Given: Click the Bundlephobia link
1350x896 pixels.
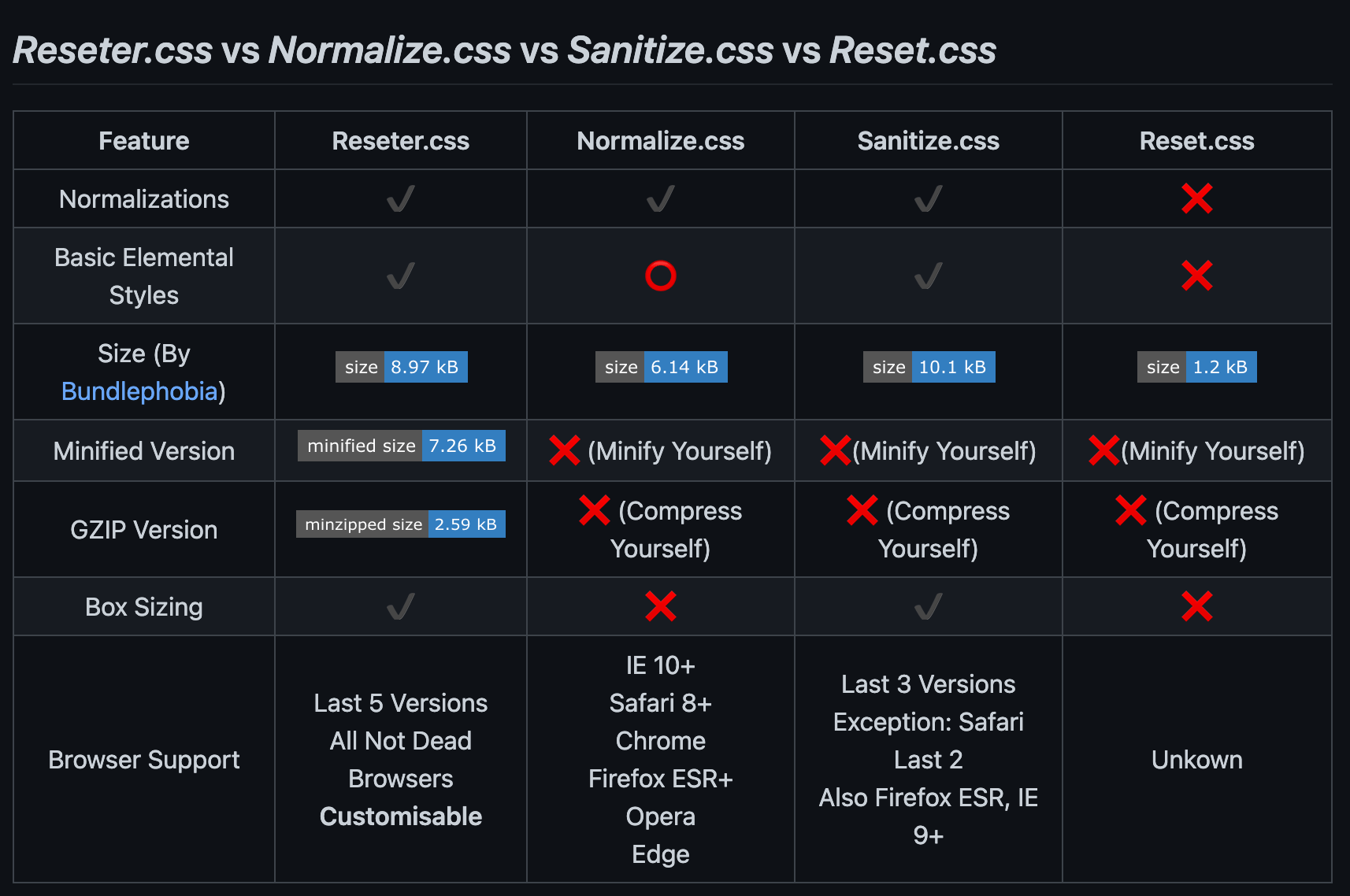Looking at the screenshot, I should pos(139,391).
